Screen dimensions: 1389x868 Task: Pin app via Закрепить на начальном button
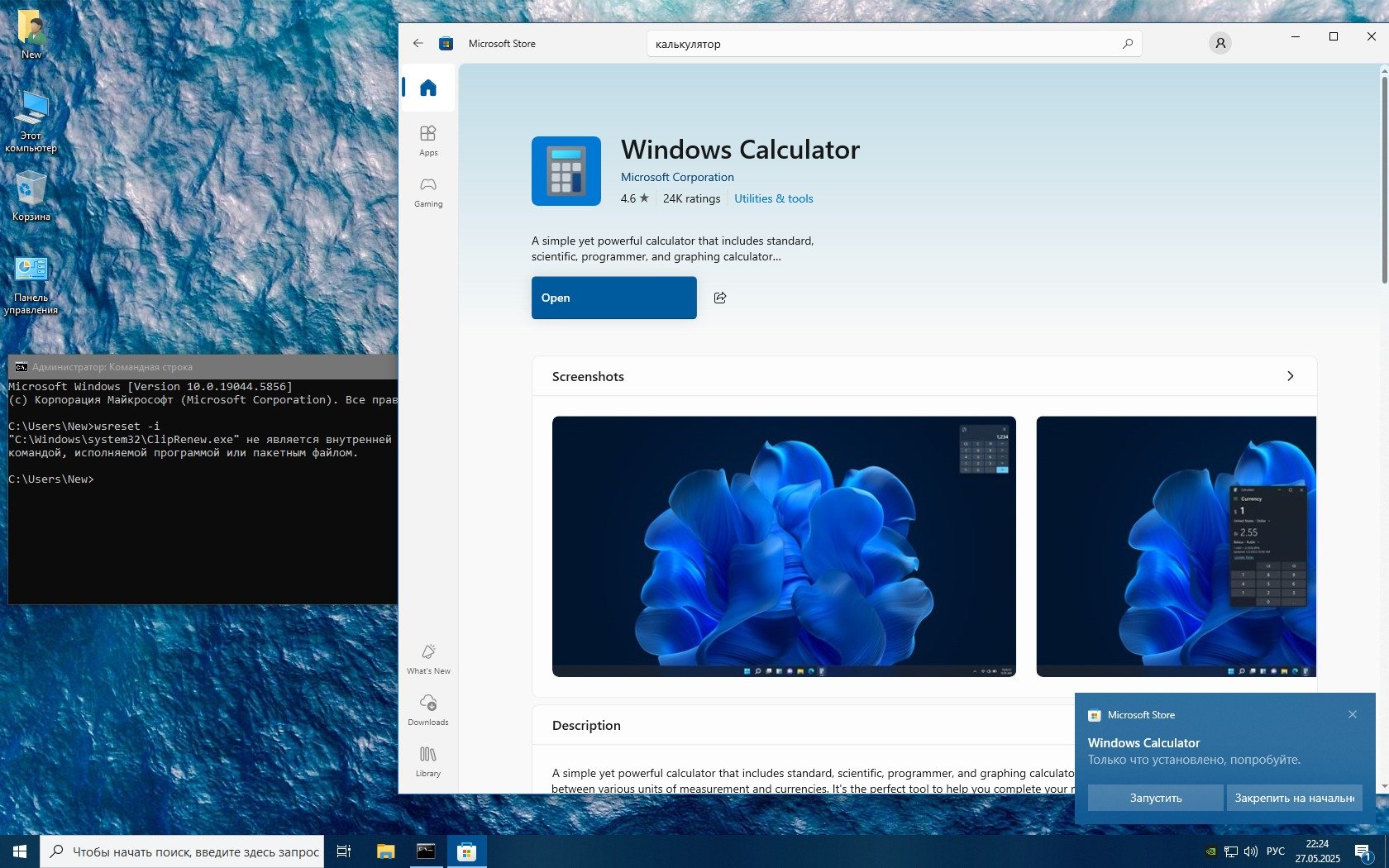[x=1294, y=798]
